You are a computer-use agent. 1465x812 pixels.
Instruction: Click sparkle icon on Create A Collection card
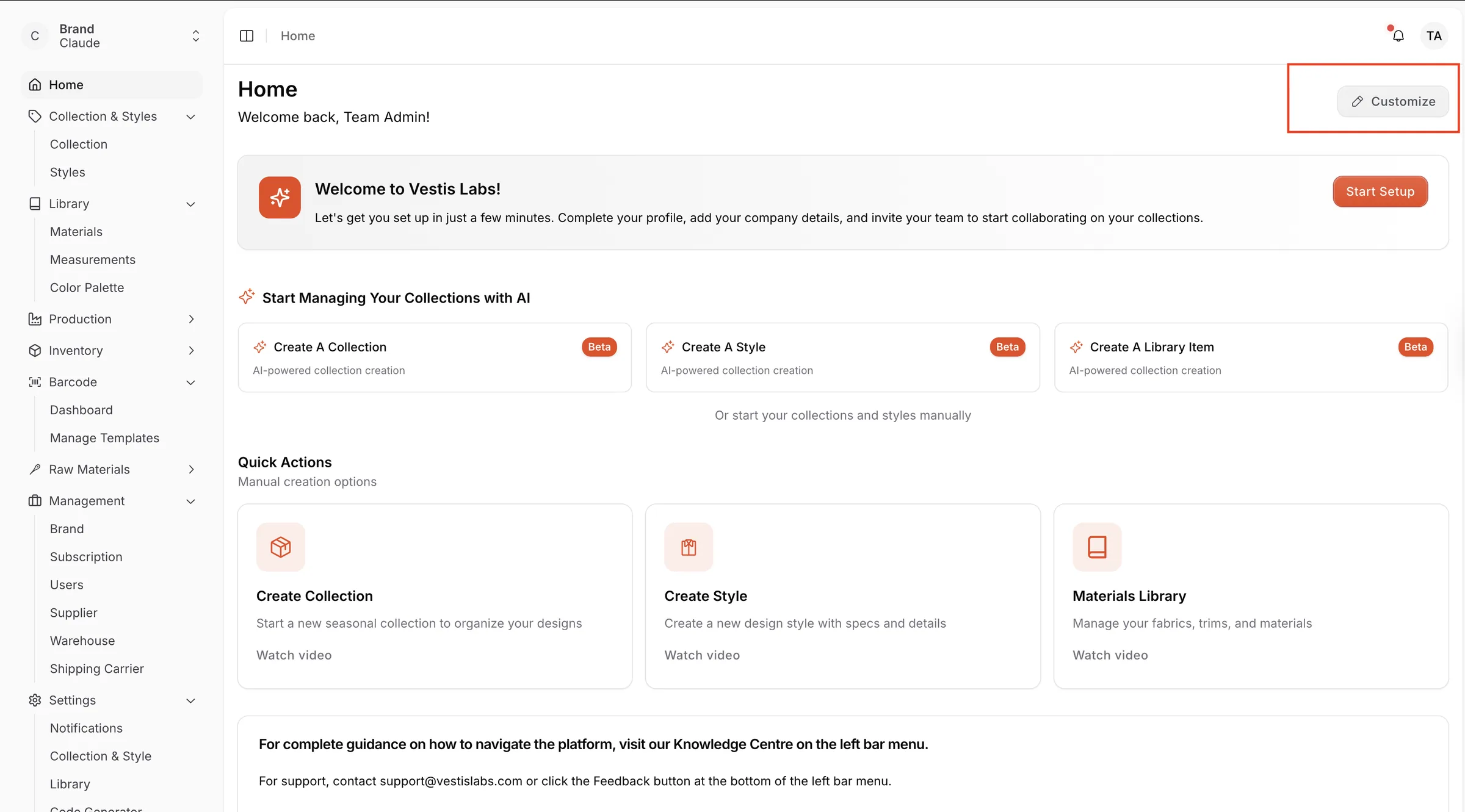[260, 347]
